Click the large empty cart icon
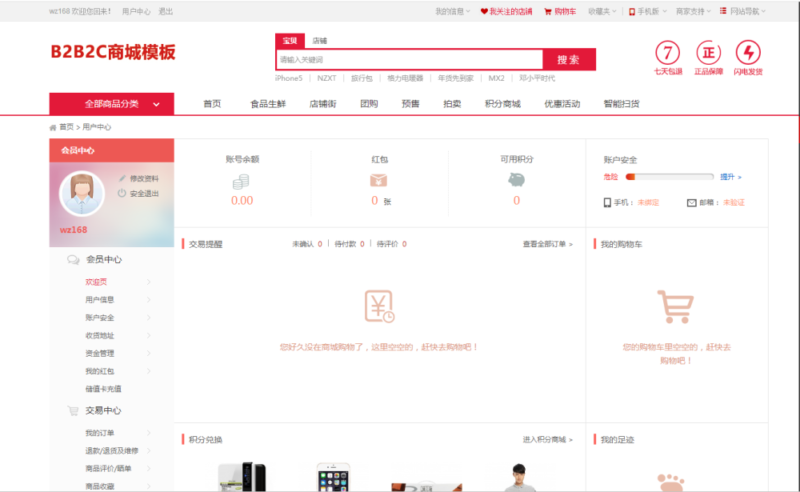 point(676,307)
